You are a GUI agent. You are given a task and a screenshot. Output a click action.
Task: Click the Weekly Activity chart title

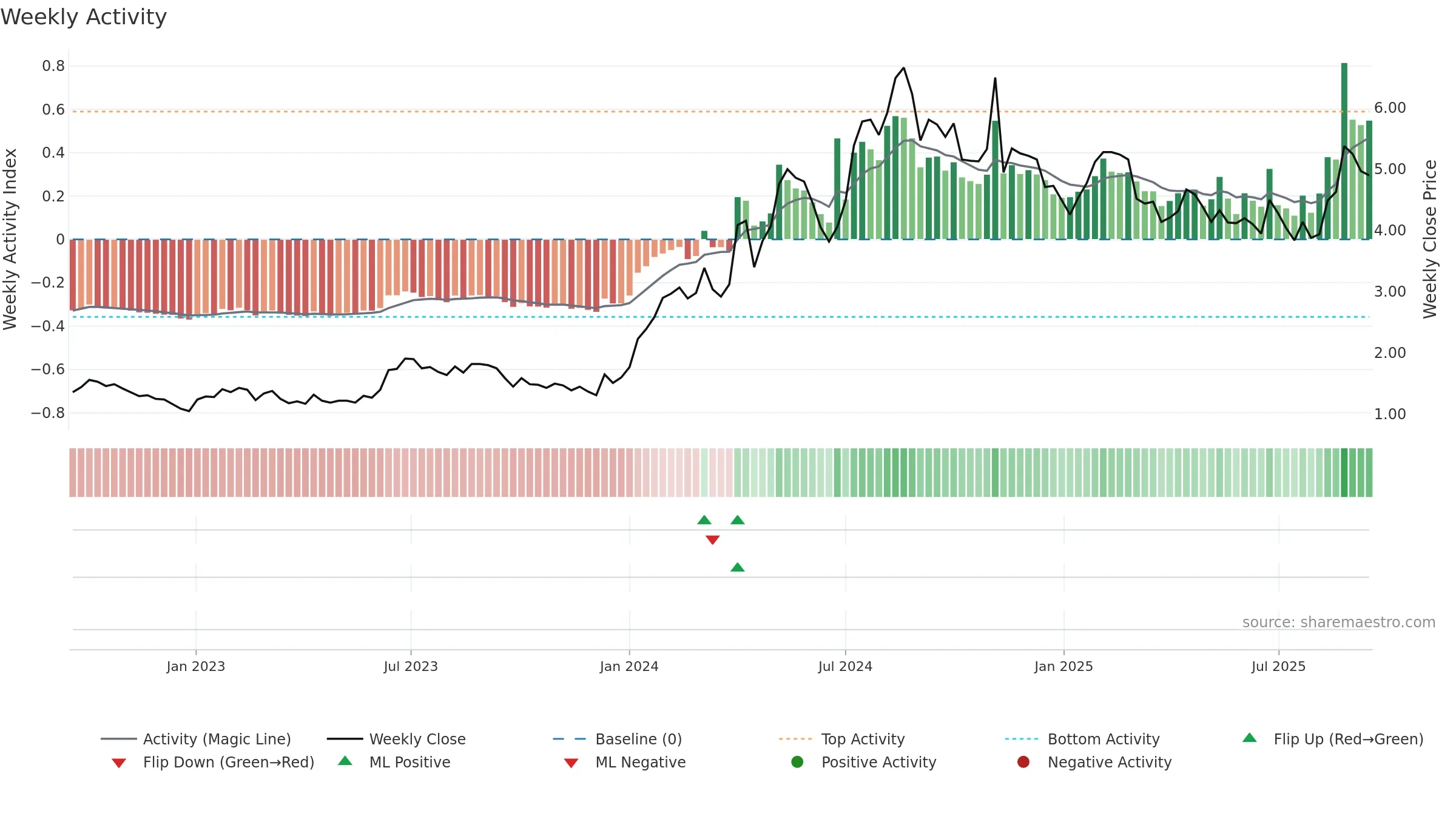[x=84, y=17]
